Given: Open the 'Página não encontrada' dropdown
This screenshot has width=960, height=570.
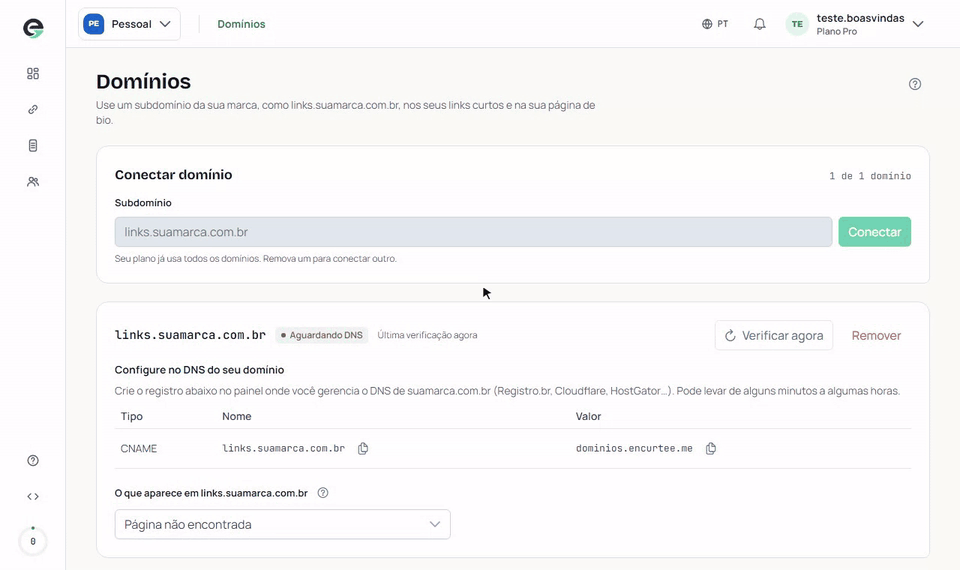Looking at the screenshot, I should click(282, 525).
